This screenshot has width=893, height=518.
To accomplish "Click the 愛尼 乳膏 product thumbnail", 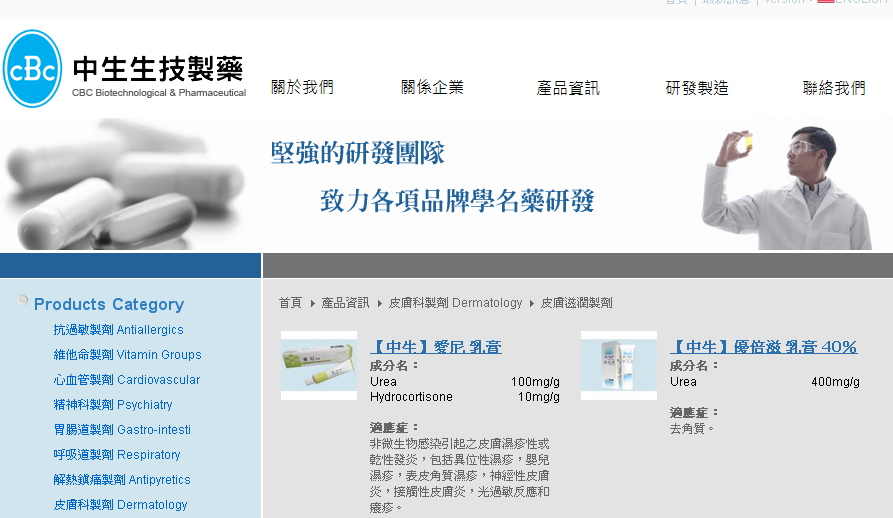I will pos(319,365).
